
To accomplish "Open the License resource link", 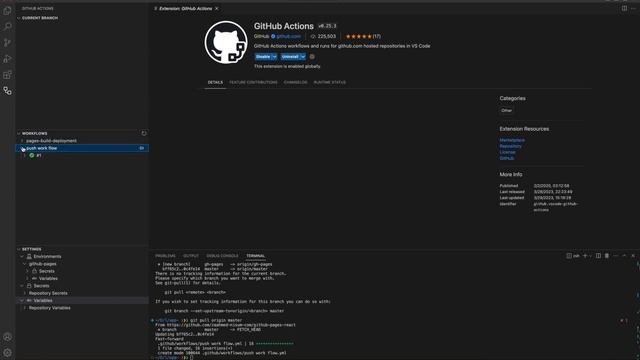I will [507, 152].
